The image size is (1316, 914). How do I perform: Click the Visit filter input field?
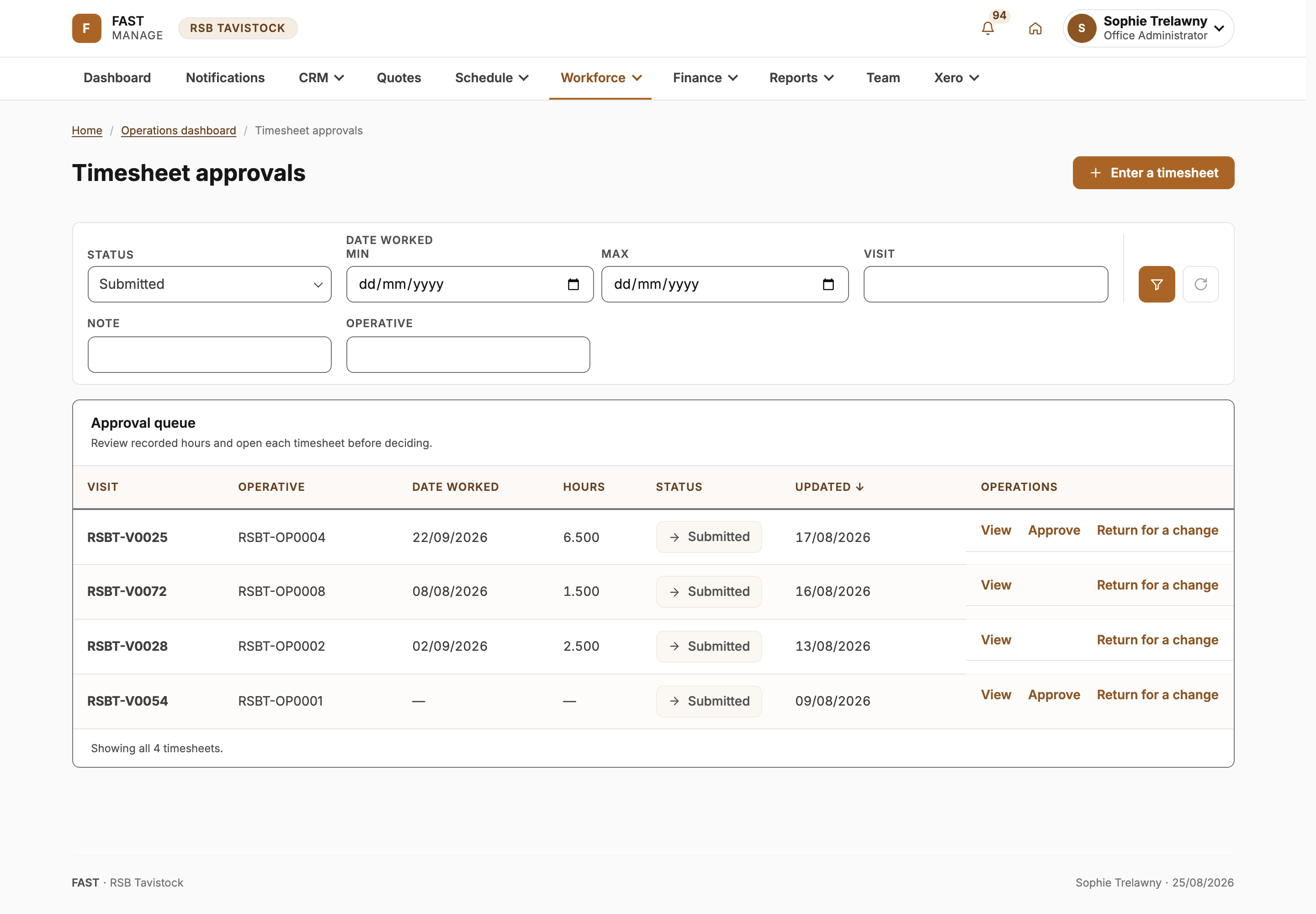[x=986, y=284]
